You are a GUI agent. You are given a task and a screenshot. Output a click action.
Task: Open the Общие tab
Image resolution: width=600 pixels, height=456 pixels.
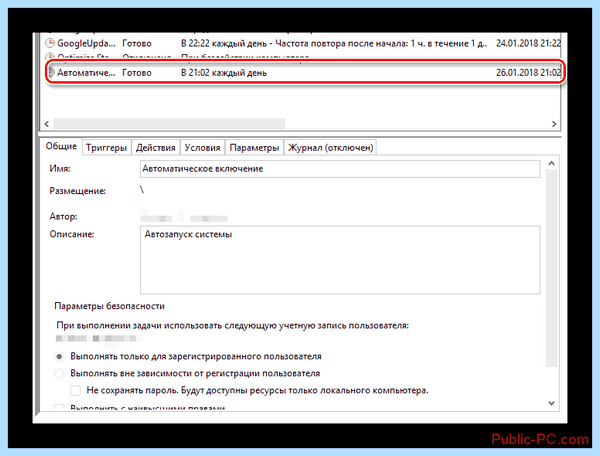61,147
